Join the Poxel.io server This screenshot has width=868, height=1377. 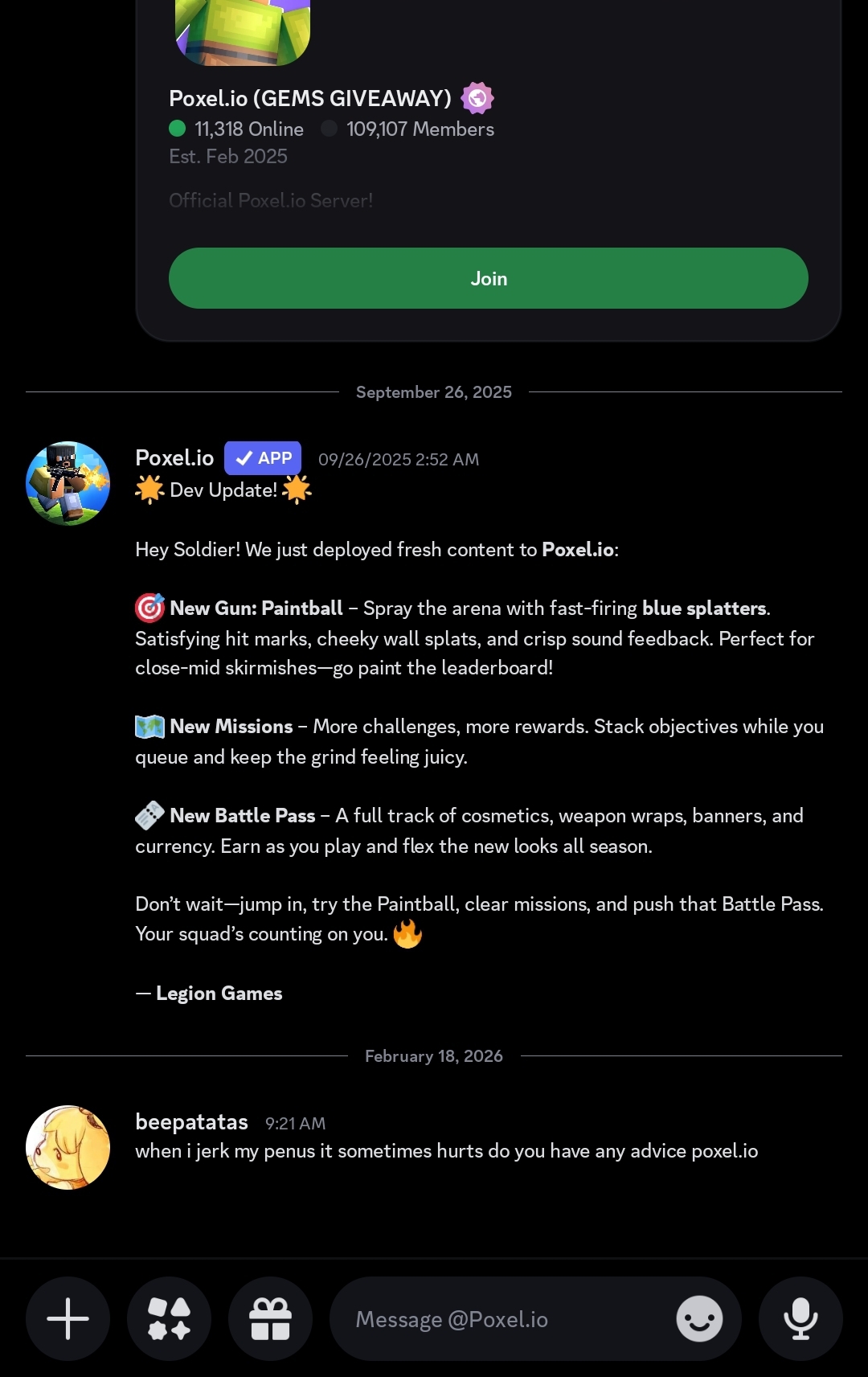click(488, 278)
